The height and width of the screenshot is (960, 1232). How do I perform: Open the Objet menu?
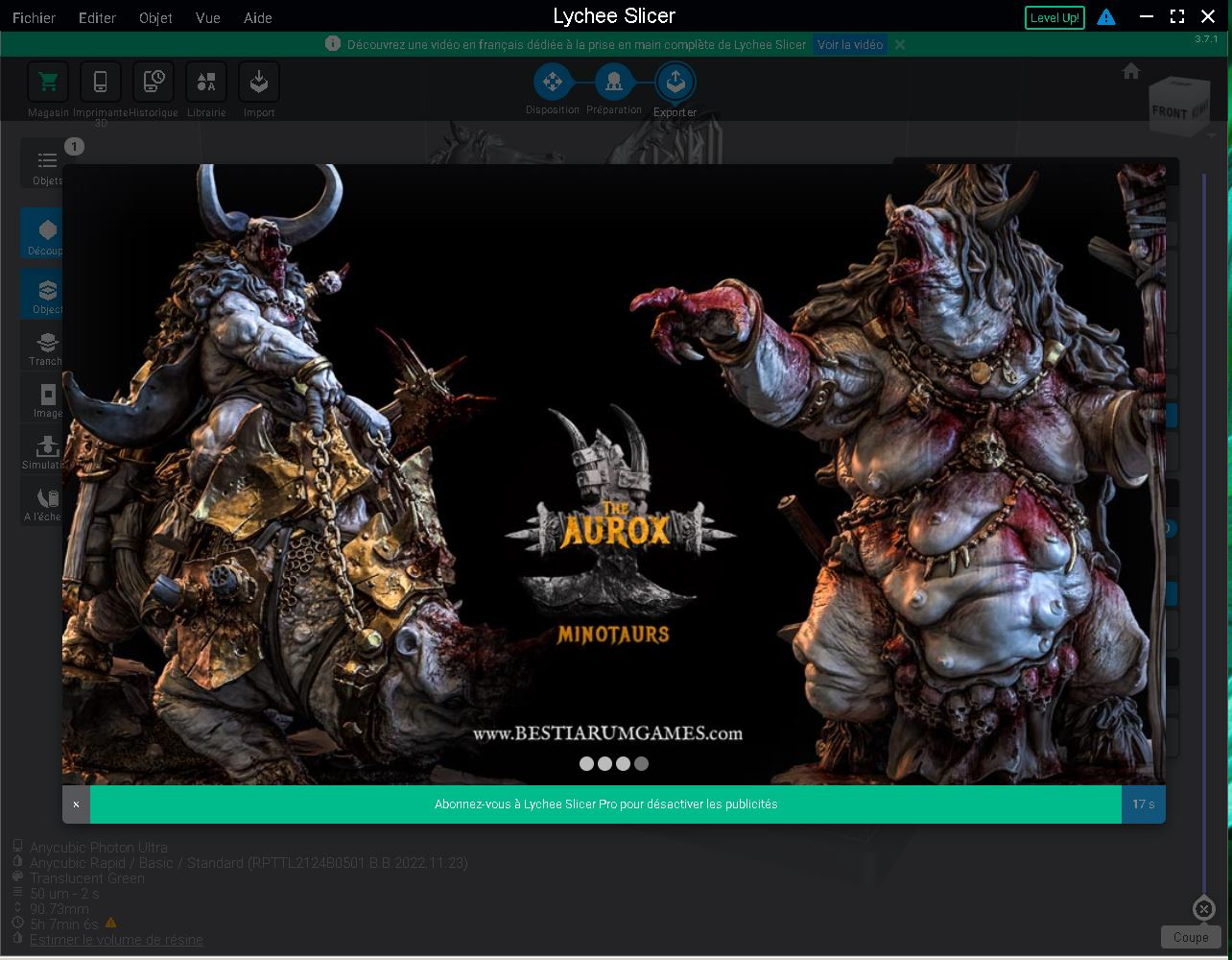pyautogui.click(x=155, y=17)
